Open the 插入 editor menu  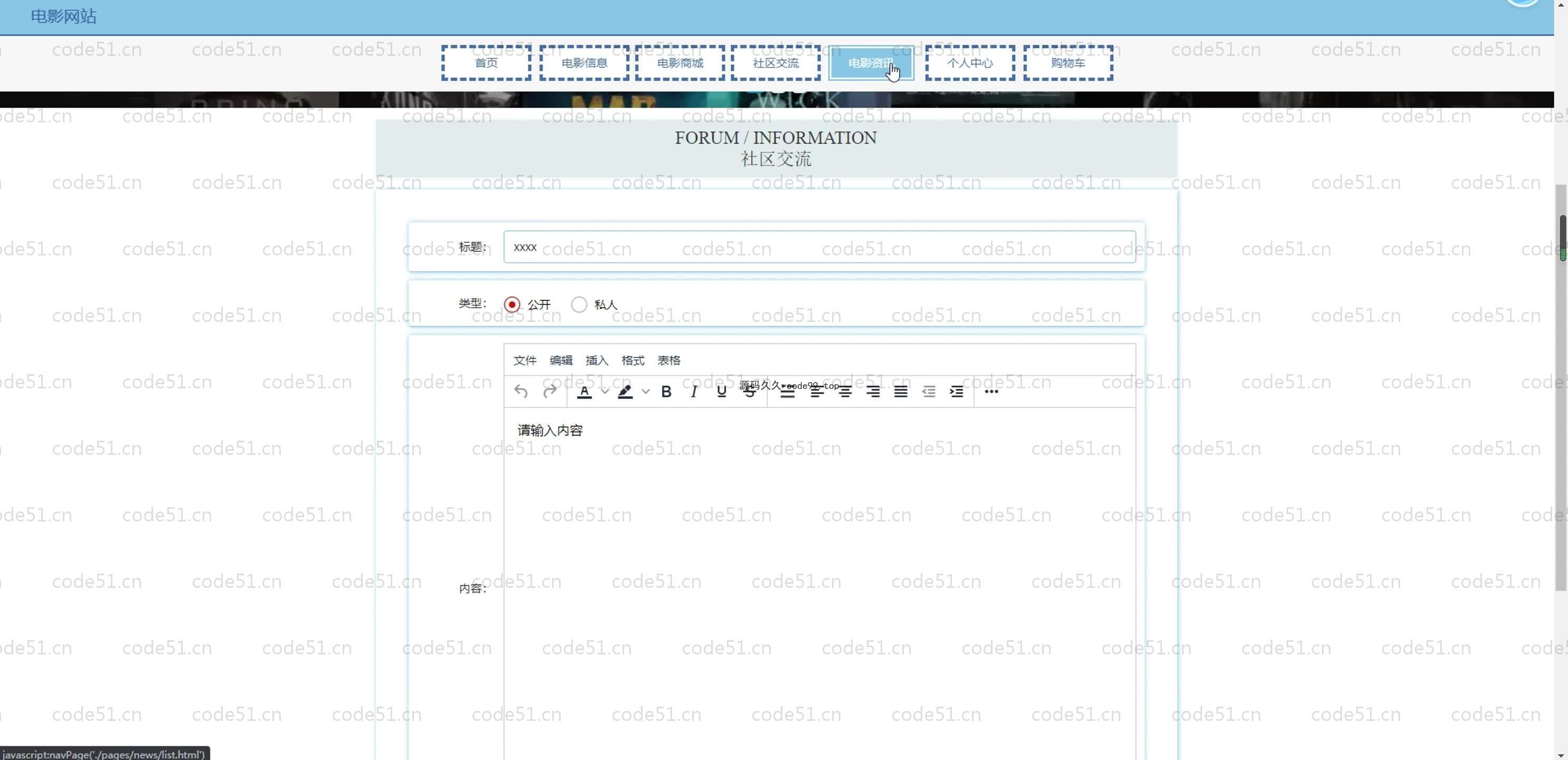(x=597, y=361)
